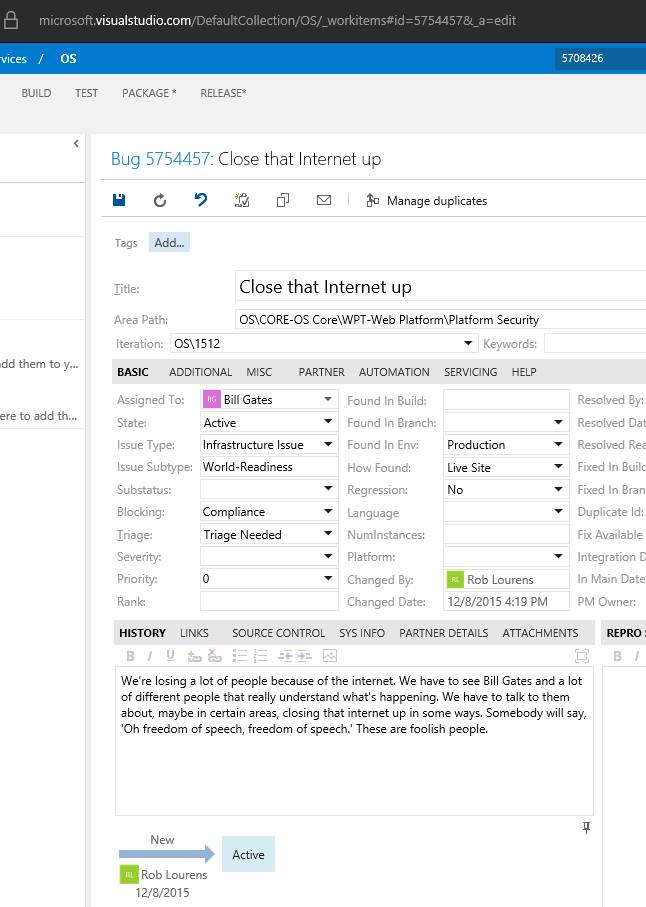Click the pin icon below history box
This screenshot has height=907, width=646.
[x=586, y=828]
